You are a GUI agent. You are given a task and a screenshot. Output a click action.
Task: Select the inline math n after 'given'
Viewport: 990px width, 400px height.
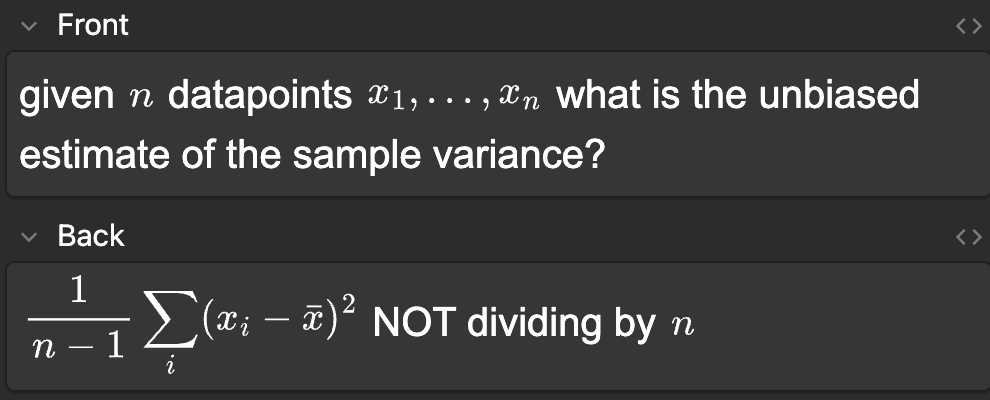click(145, 99)
